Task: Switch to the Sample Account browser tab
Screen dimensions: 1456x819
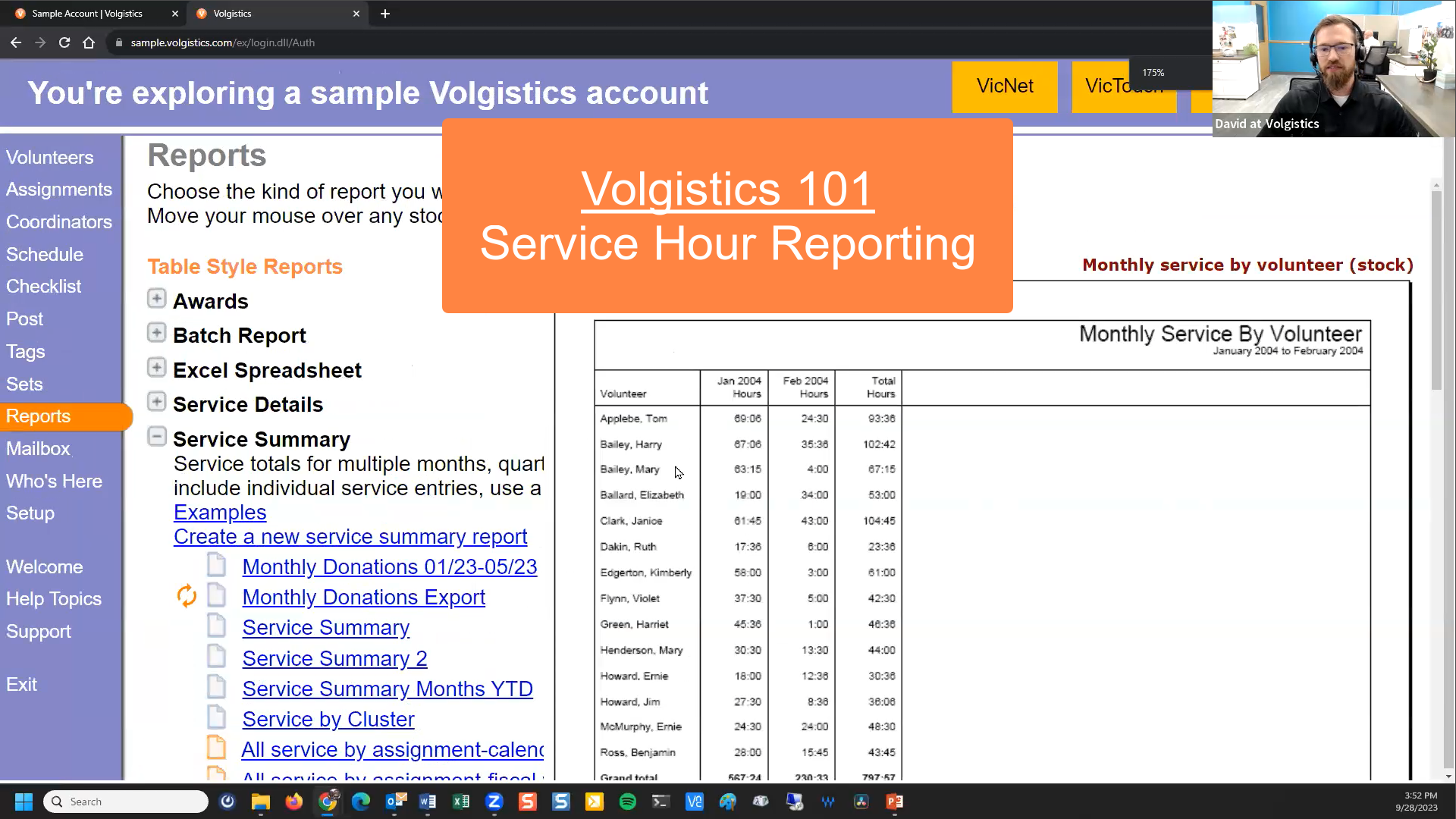Action: [x=87, y=14]
